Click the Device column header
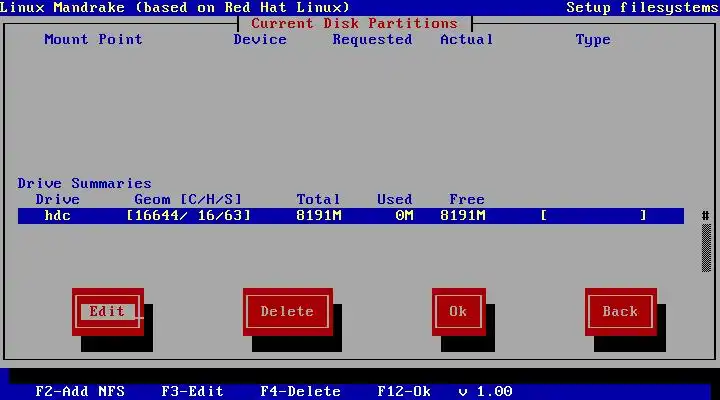The width and height of the screenshot is (720, 400). (x=260, y=39)
